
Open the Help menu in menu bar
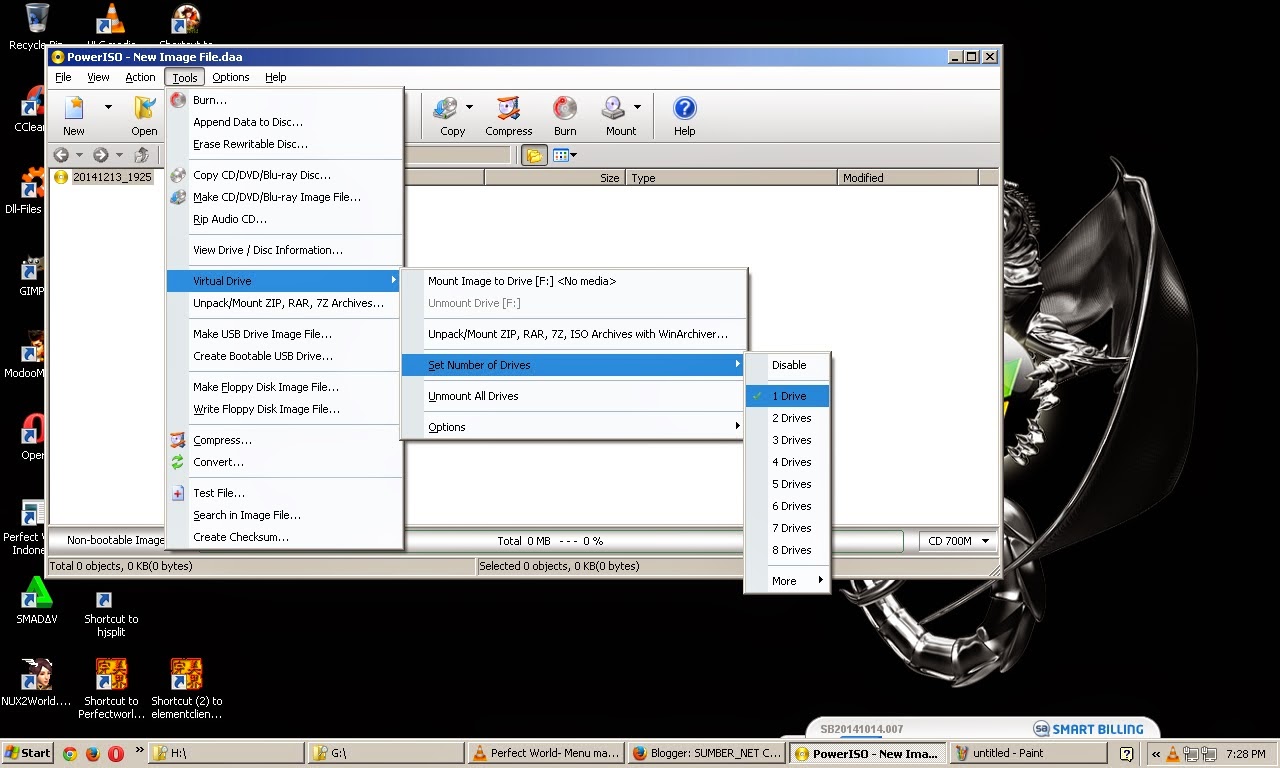pyautogui.click(x=276, y=77)
